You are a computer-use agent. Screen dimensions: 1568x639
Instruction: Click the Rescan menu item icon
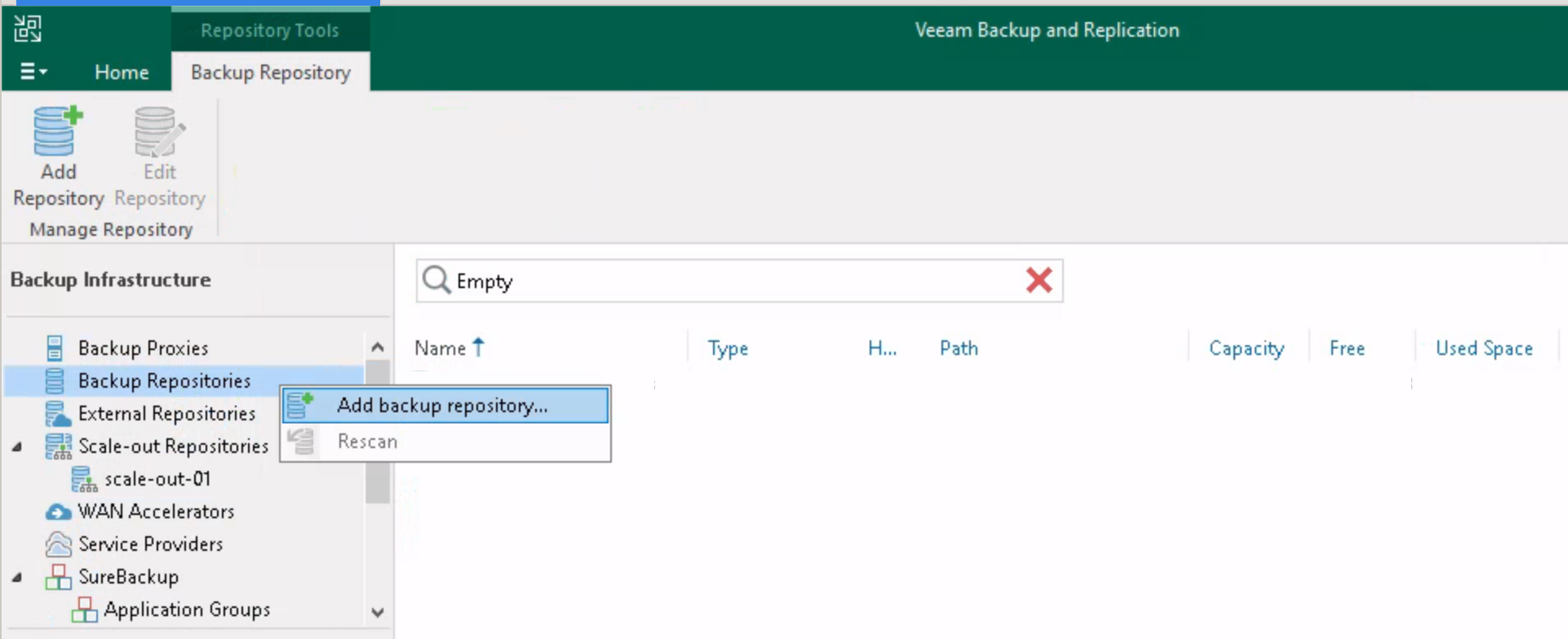click(300, 442)
